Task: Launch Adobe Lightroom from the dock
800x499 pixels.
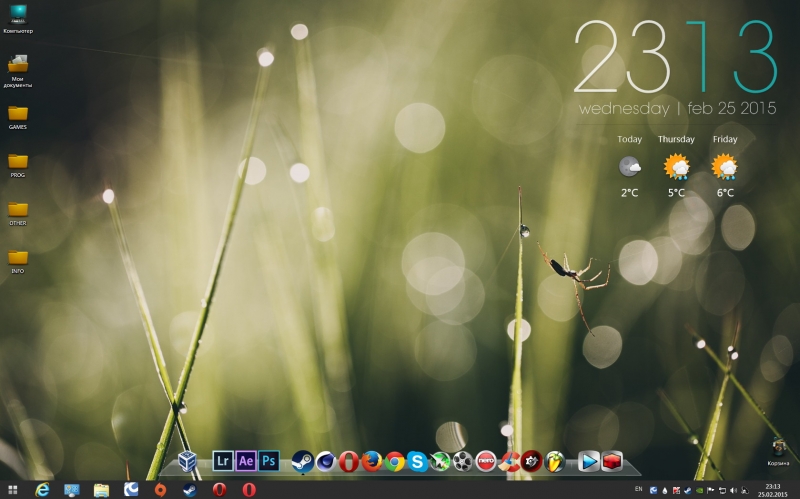Action: (x=223, y=461)
